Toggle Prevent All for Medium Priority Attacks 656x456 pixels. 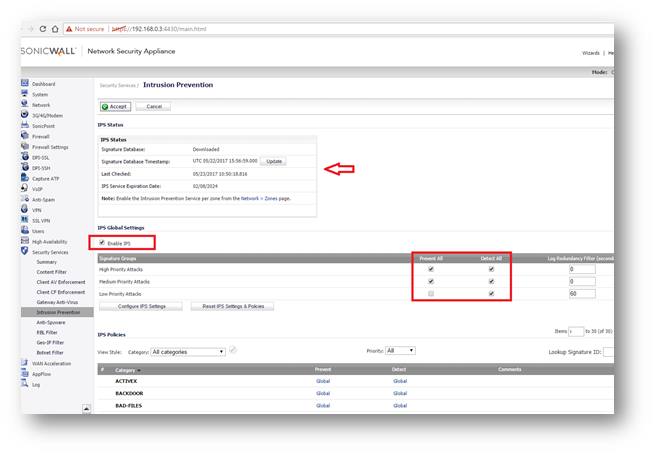pos(431,281)
